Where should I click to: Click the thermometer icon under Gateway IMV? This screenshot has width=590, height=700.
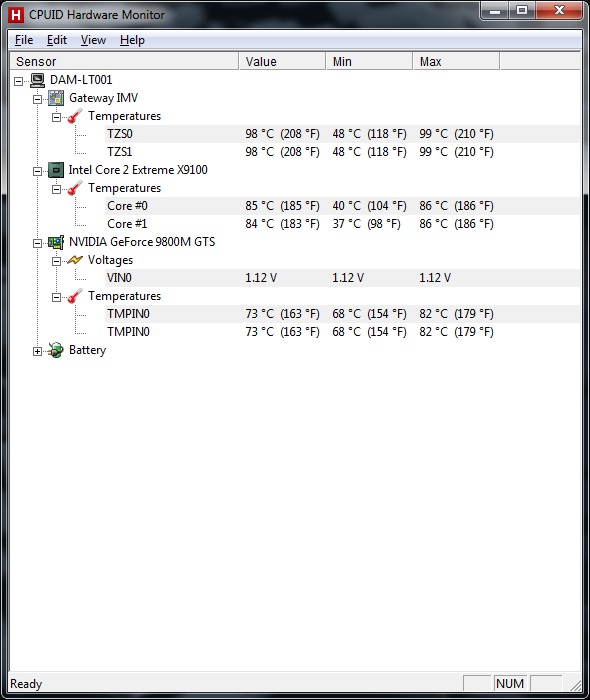coord(75,116)
